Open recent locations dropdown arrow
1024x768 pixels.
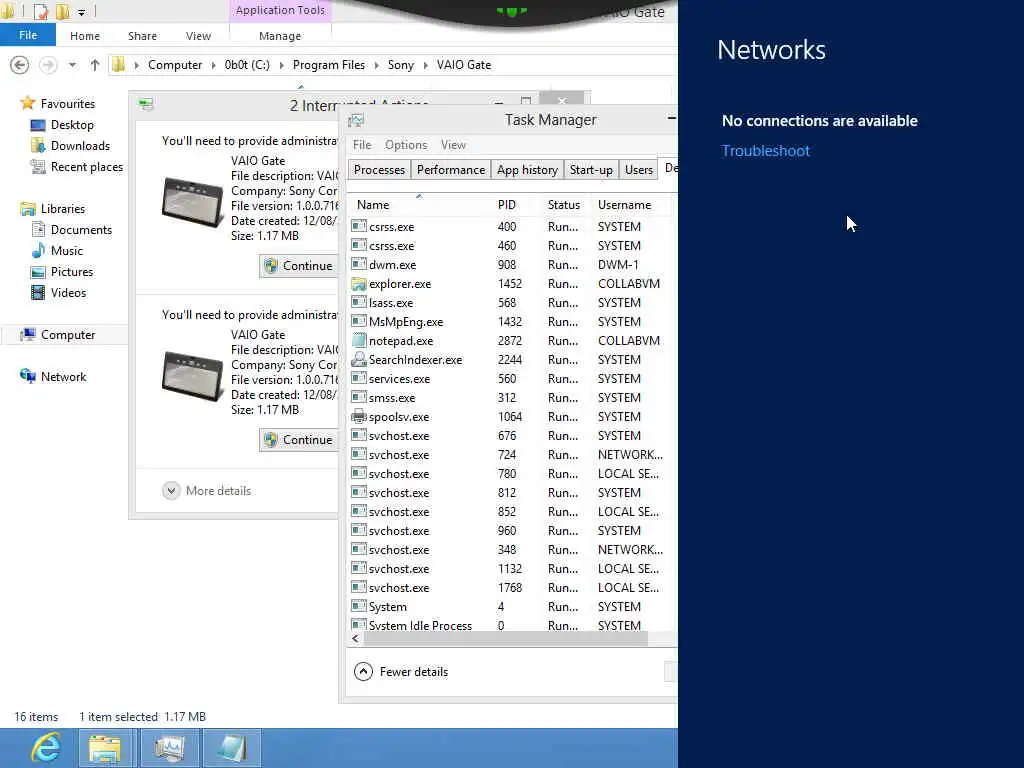click(72, 65)
